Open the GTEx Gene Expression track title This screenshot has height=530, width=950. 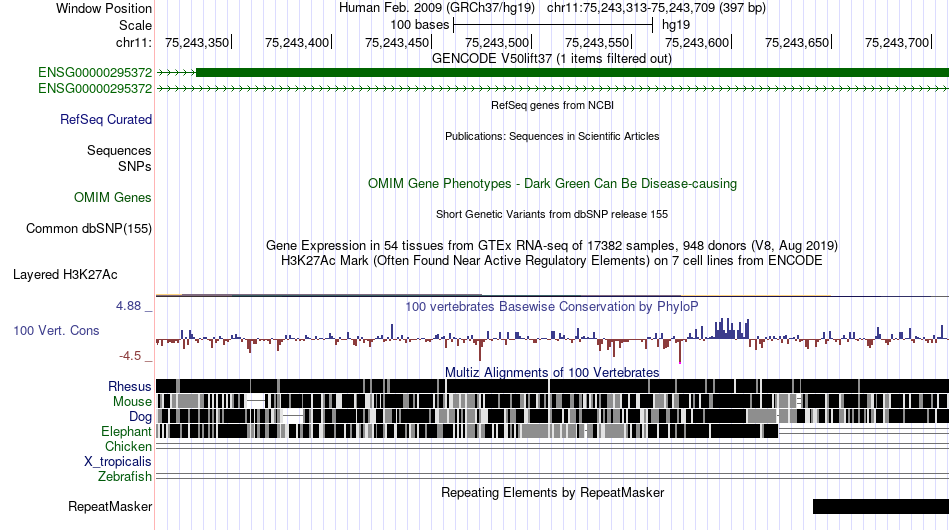pos(552,245)
